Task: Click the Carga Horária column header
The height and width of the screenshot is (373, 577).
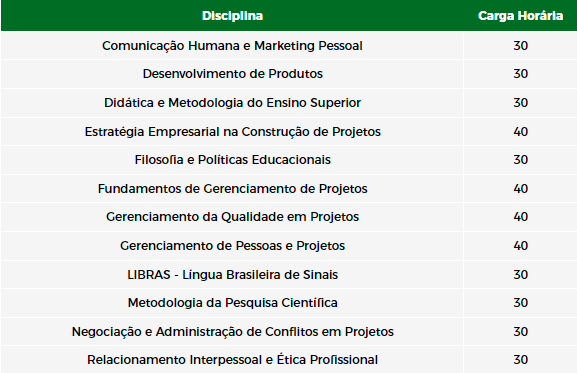Action: [520, 16]
